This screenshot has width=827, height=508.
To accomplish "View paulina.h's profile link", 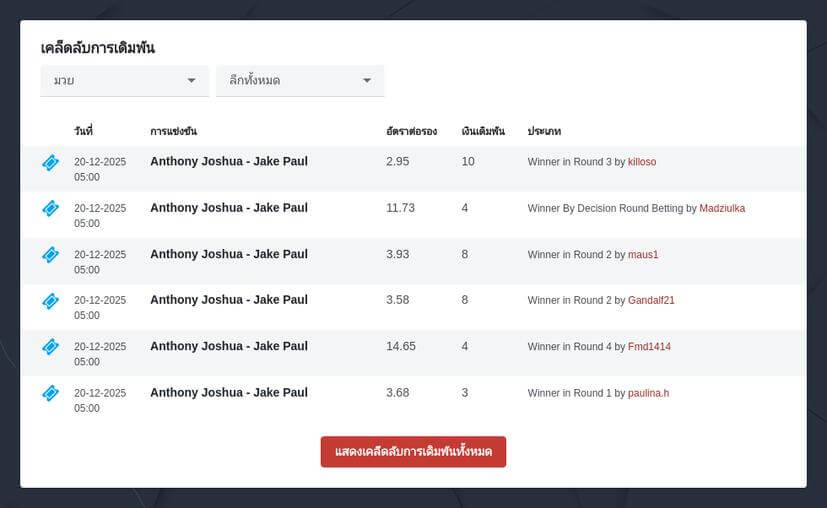I will tap(648, 393).
